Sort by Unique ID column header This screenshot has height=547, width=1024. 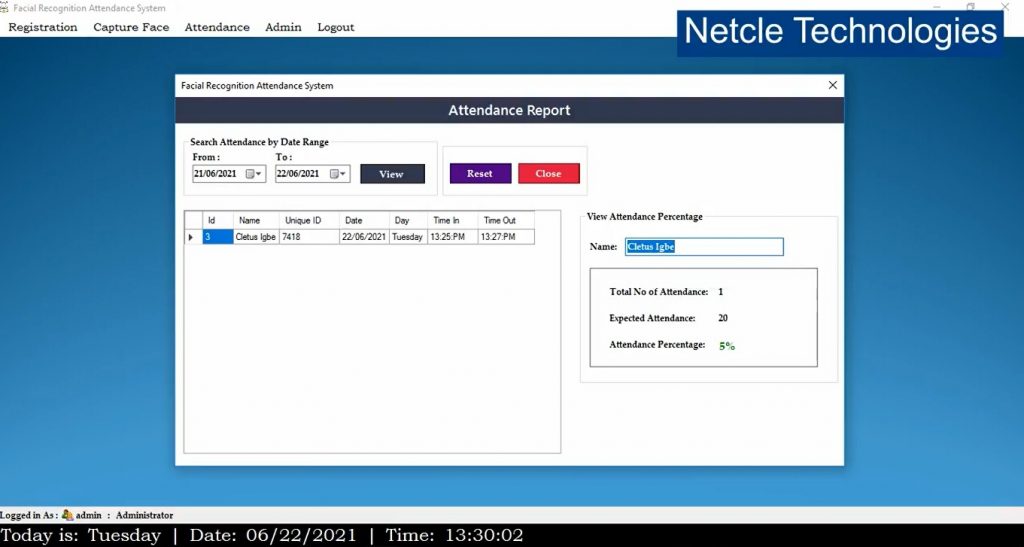pyautogui.click(x=310, y=221)
